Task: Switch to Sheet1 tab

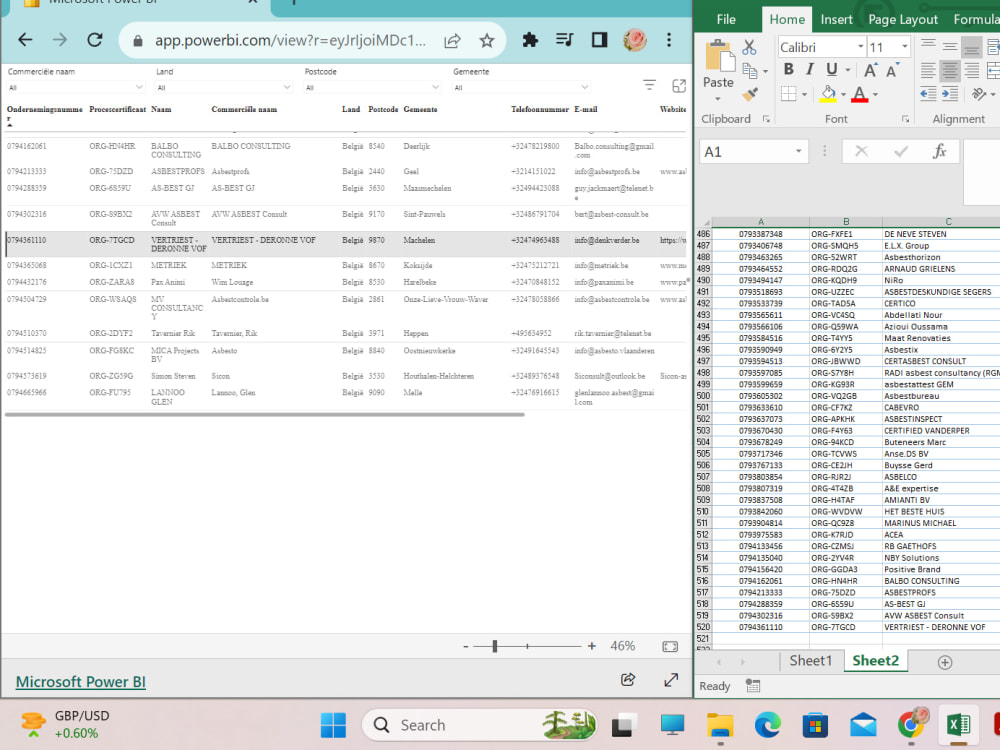Action: click(811, 661)
